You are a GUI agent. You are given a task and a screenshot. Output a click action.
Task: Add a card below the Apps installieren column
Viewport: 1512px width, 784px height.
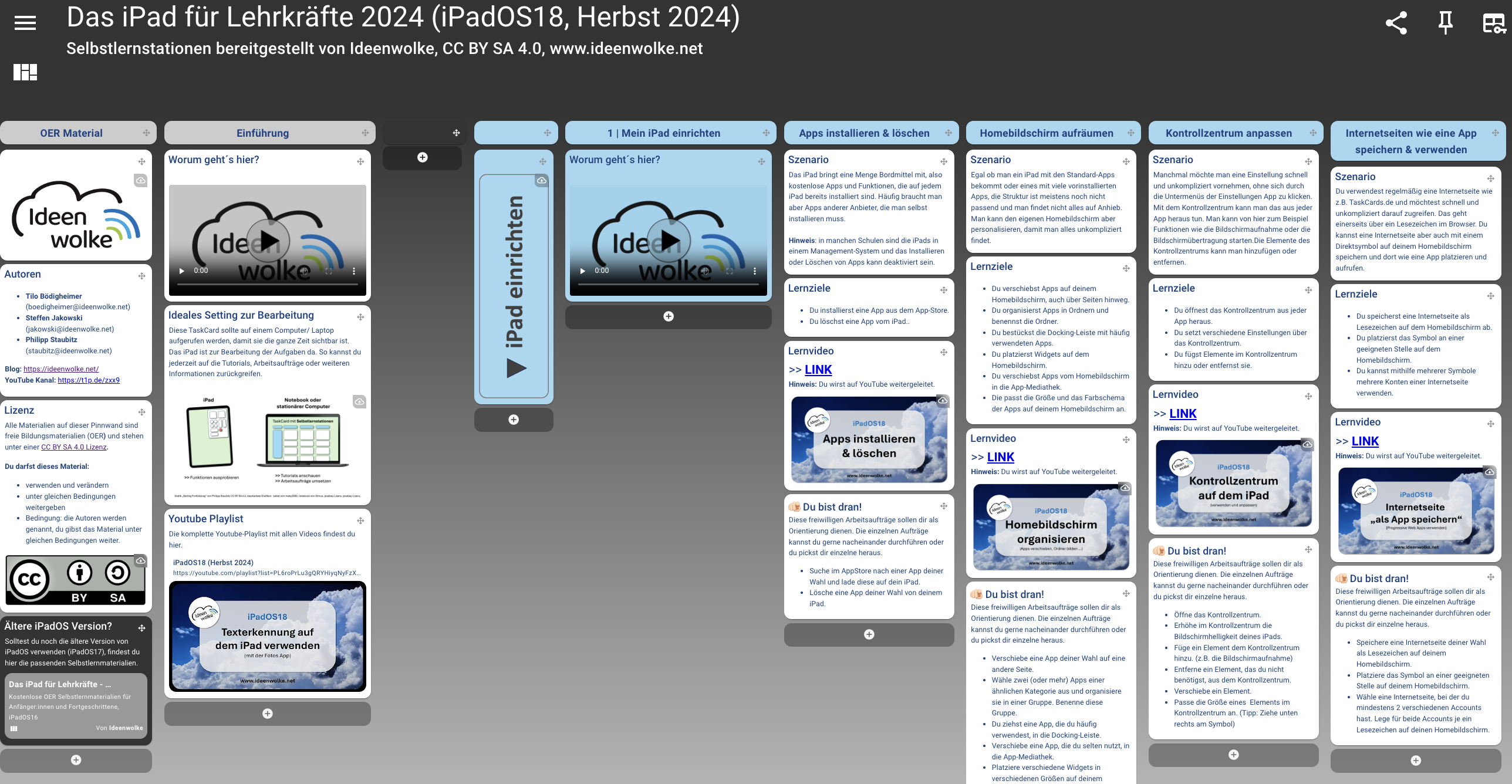(x=869, y=634)
